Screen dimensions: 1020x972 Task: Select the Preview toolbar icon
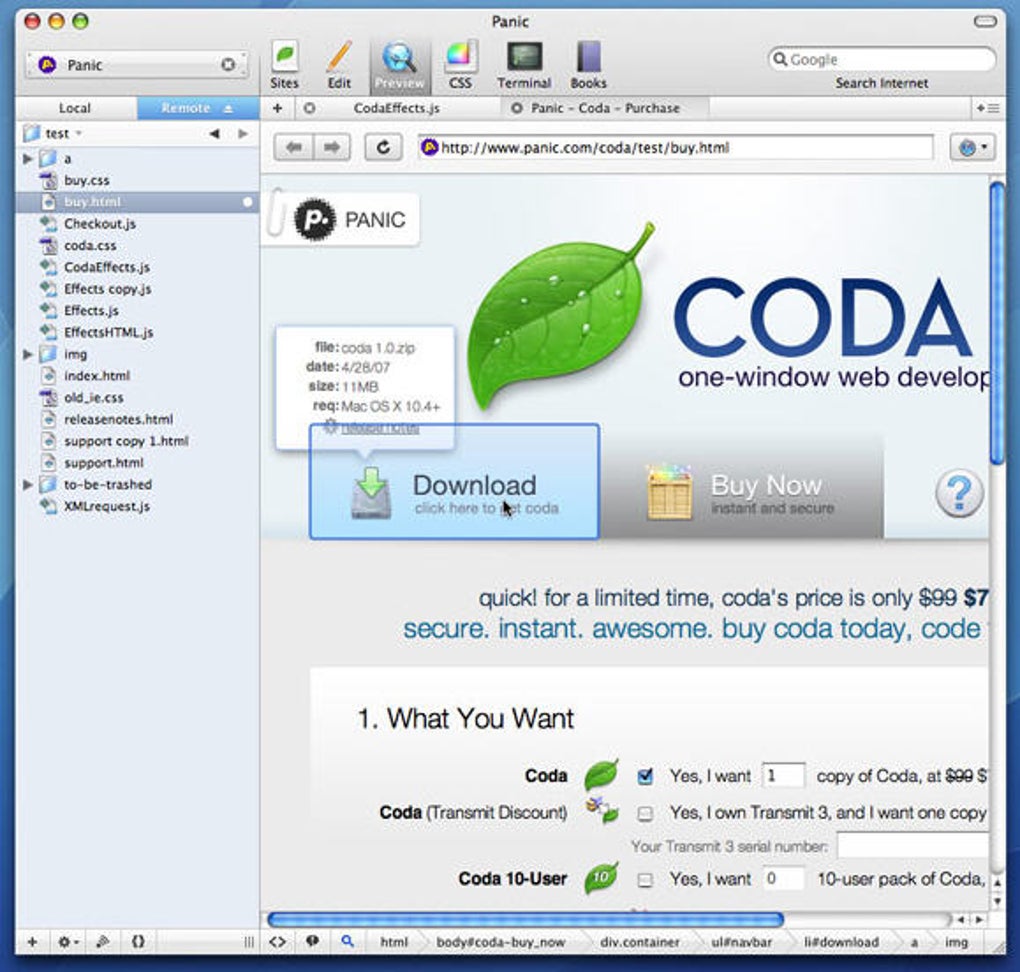tap(399, 65)
